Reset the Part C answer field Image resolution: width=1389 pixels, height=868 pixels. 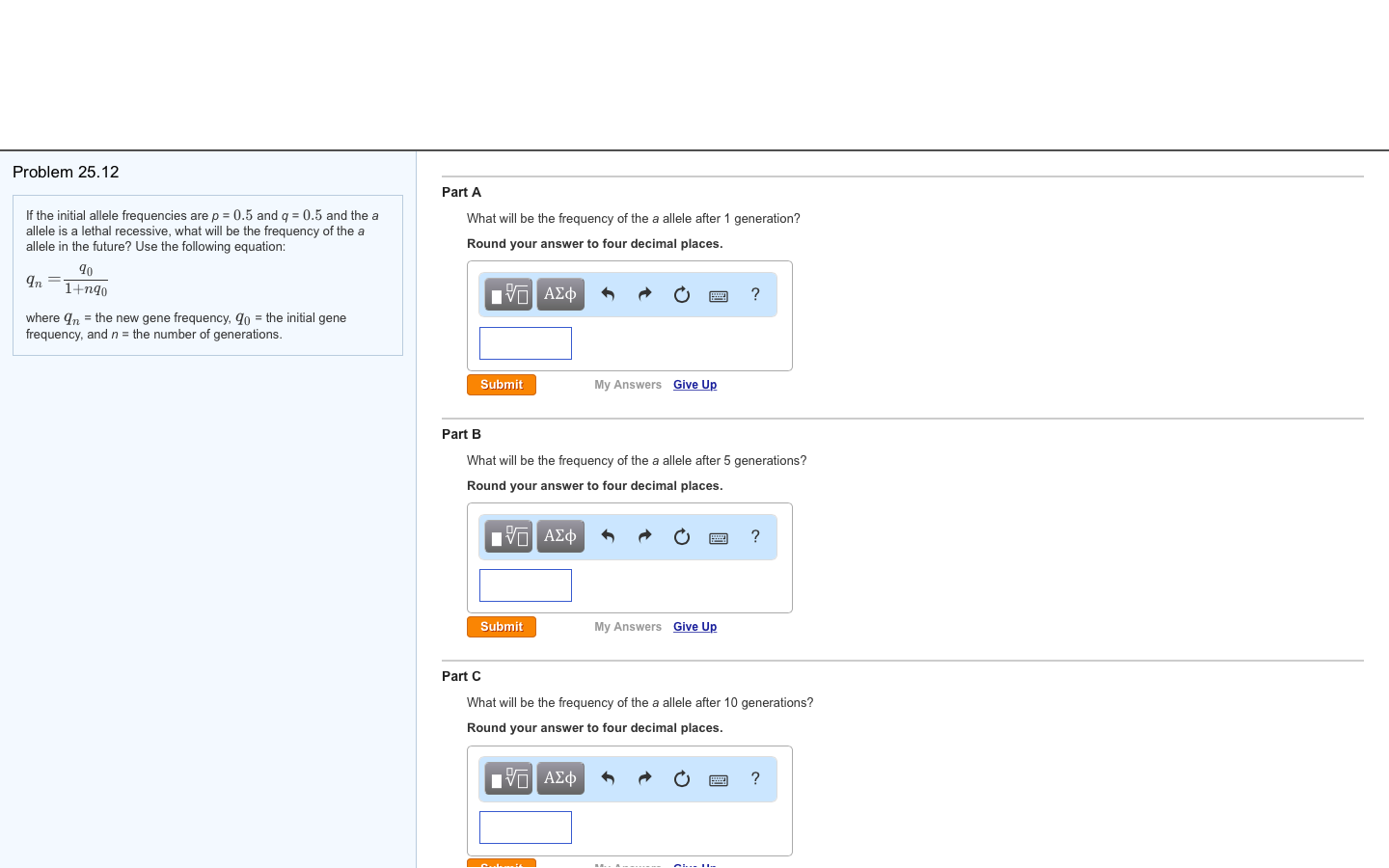point(682,778)
